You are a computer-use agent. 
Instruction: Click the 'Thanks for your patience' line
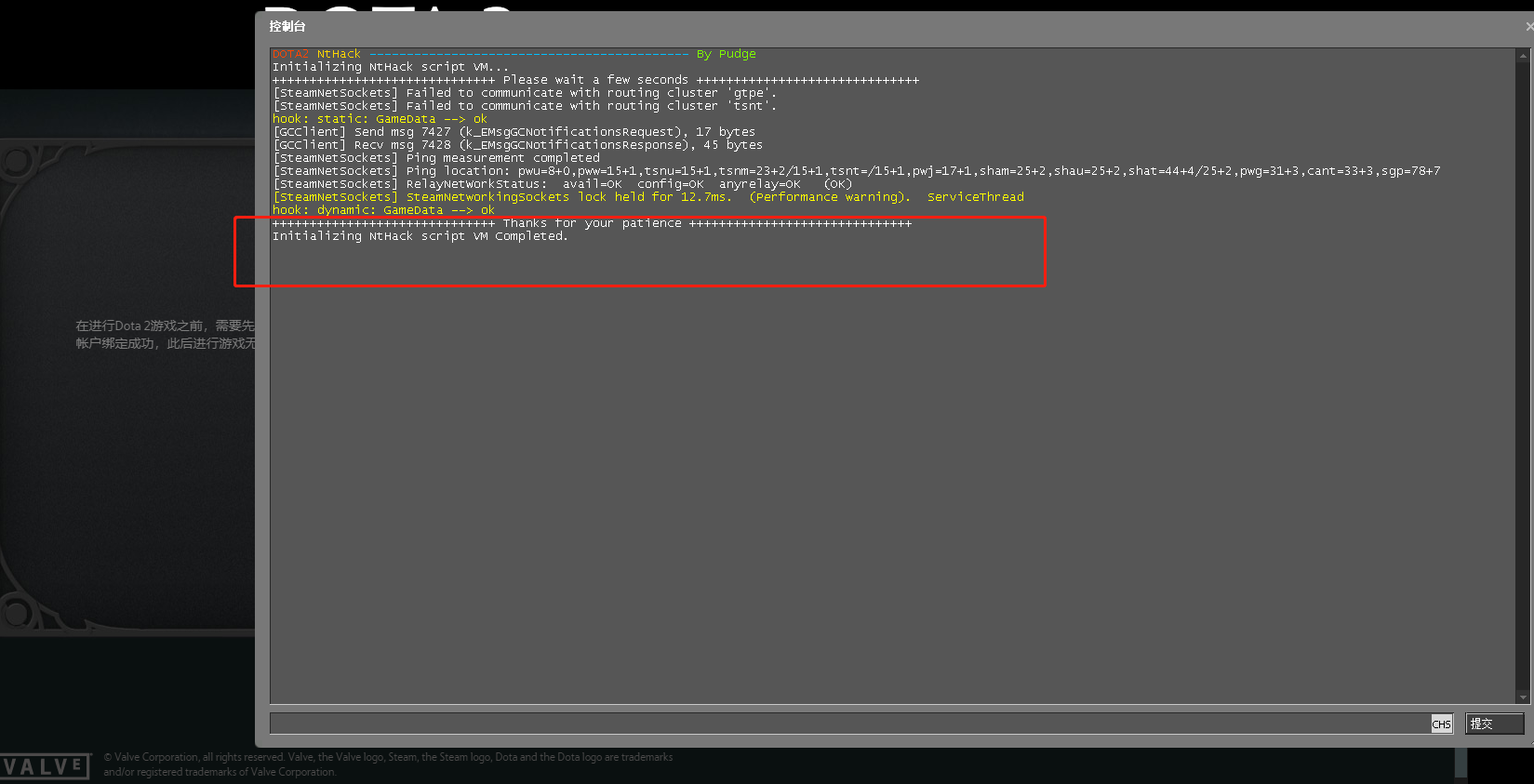tap(592, 223)
